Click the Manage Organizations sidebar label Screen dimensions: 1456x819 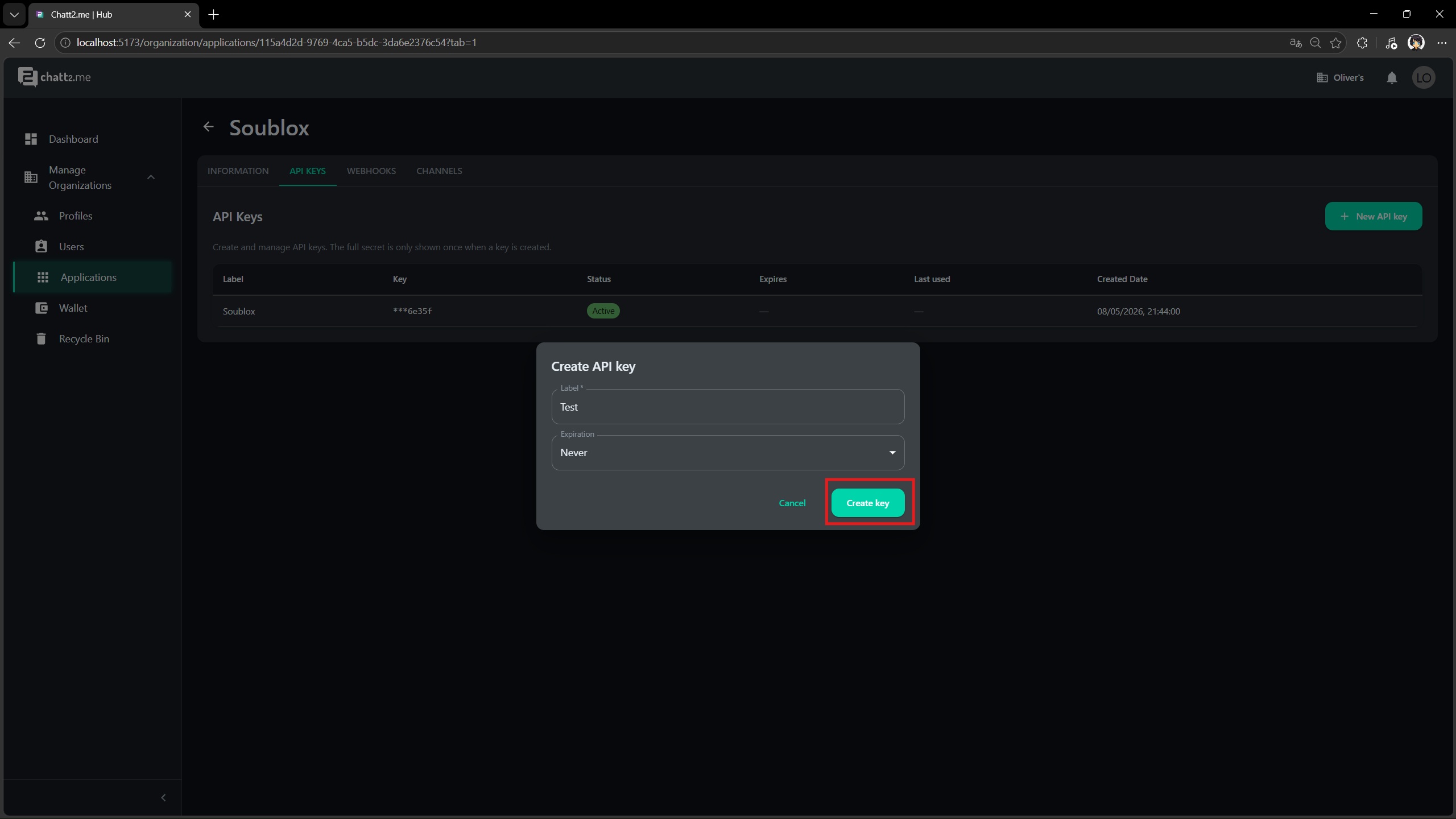(80, 177)
